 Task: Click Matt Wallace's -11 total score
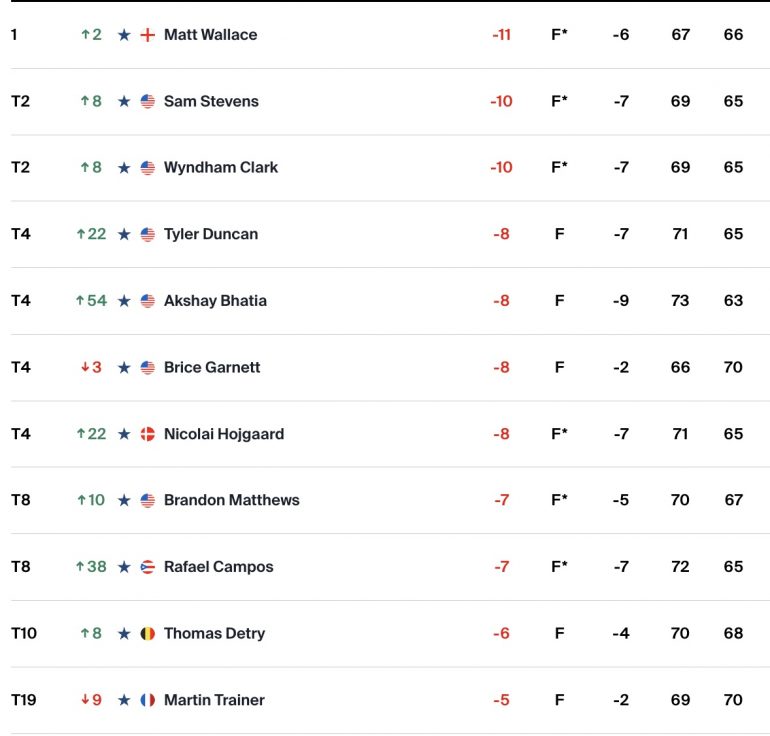click(x=501, y=35)
